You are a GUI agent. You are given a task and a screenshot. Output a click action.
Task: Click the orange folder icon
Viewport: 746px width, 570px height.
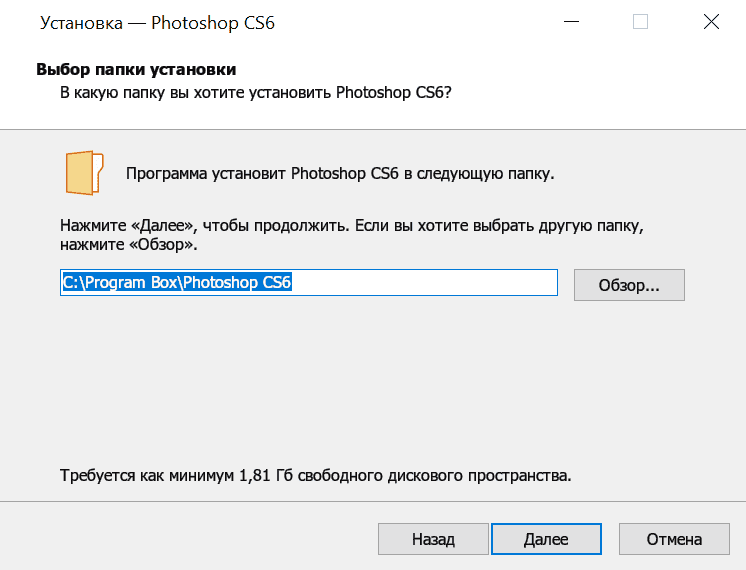(84, 173)
